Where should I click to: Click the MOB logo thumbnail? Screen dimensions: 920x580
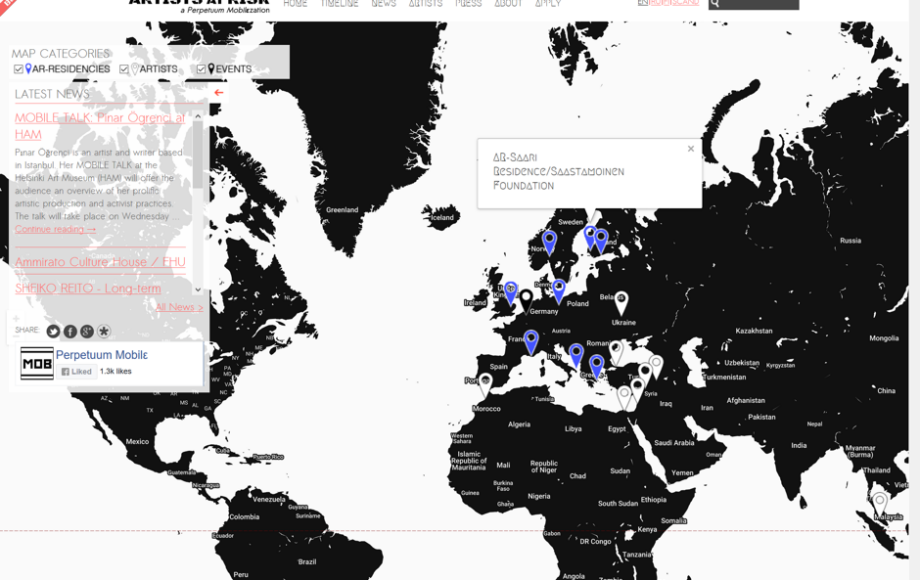[x=36, y=364]
